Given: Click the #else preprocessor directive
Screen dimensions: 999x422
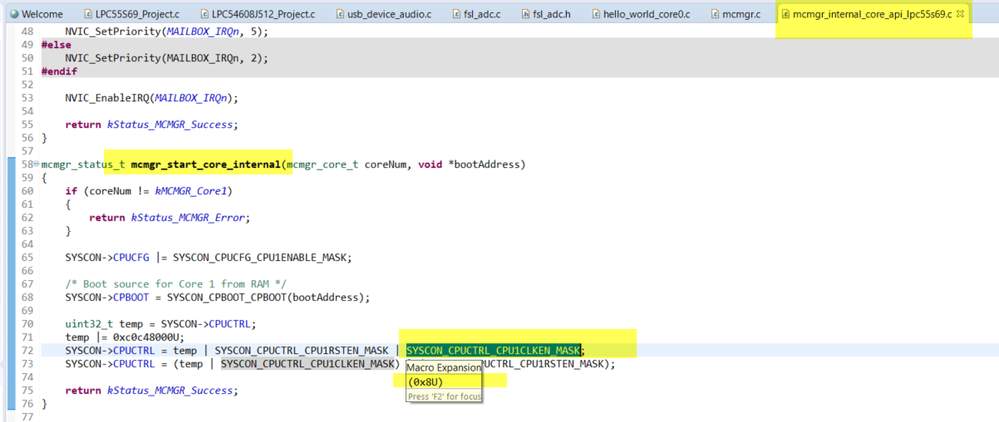Looking at the screenshot, I should click(x=56, y=45).
